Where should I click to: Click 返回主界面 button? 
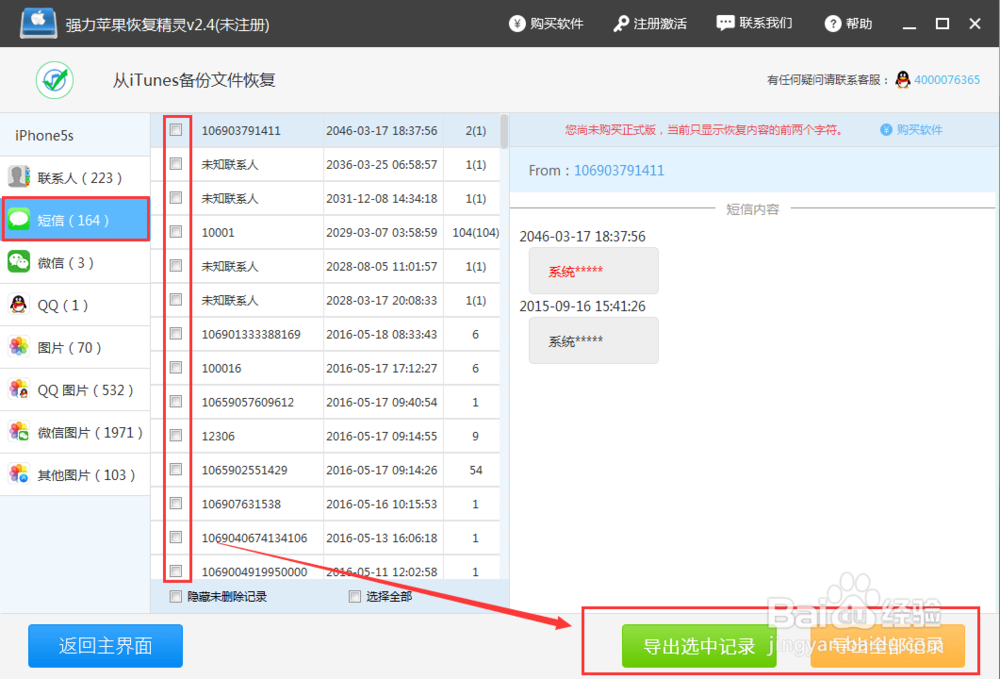coord(105,646)
